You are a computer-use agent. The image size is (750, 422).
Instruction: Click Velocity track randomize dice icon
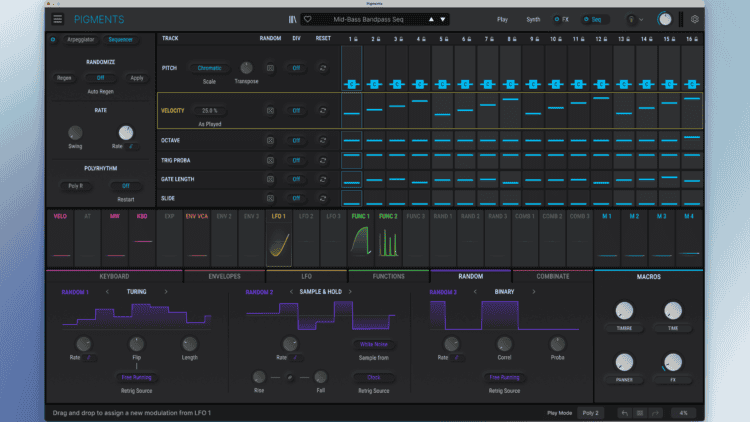click(270, 111)
